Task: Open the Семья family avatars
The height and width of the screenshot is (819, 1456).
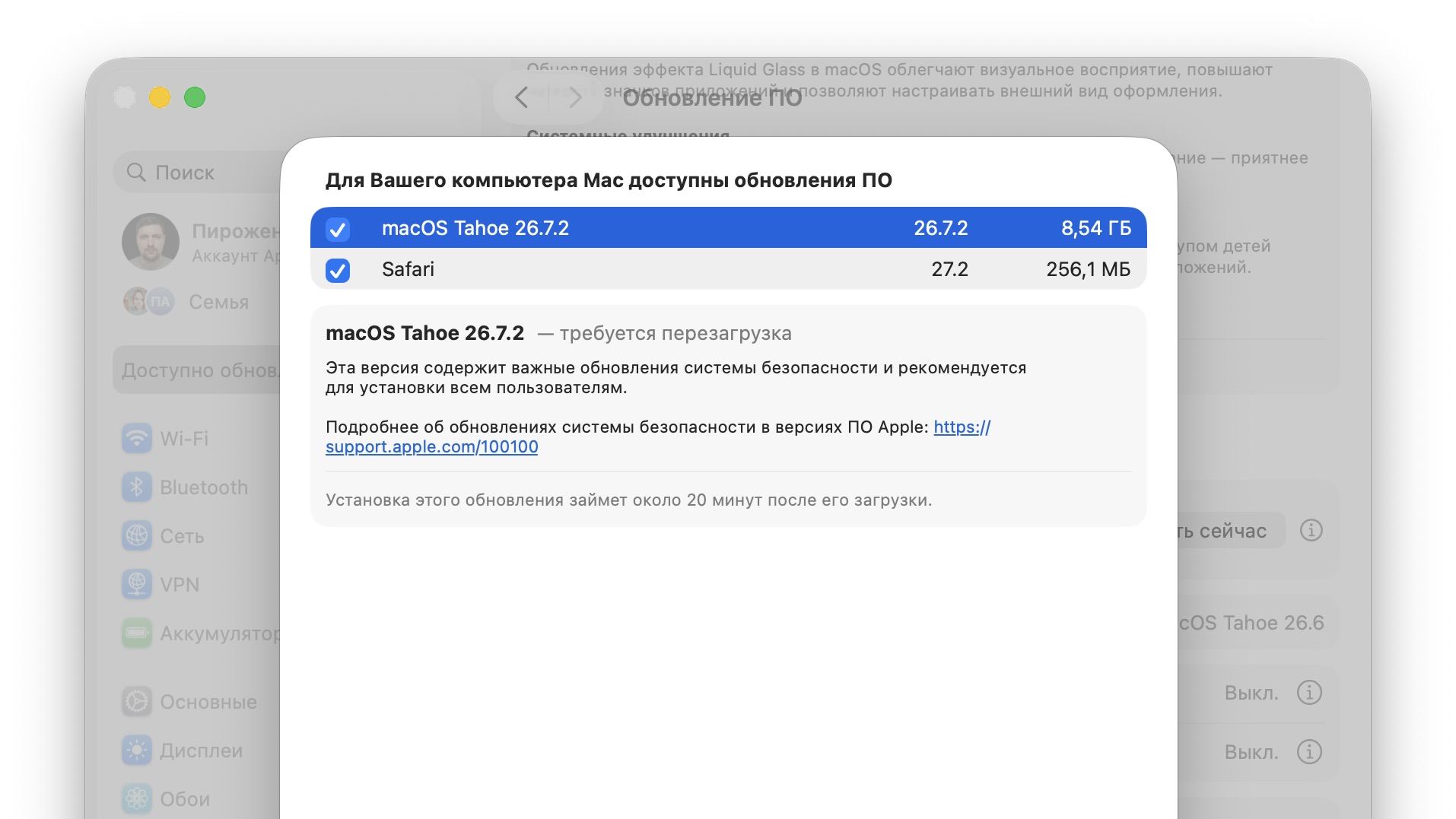Action: click(149, 302)
